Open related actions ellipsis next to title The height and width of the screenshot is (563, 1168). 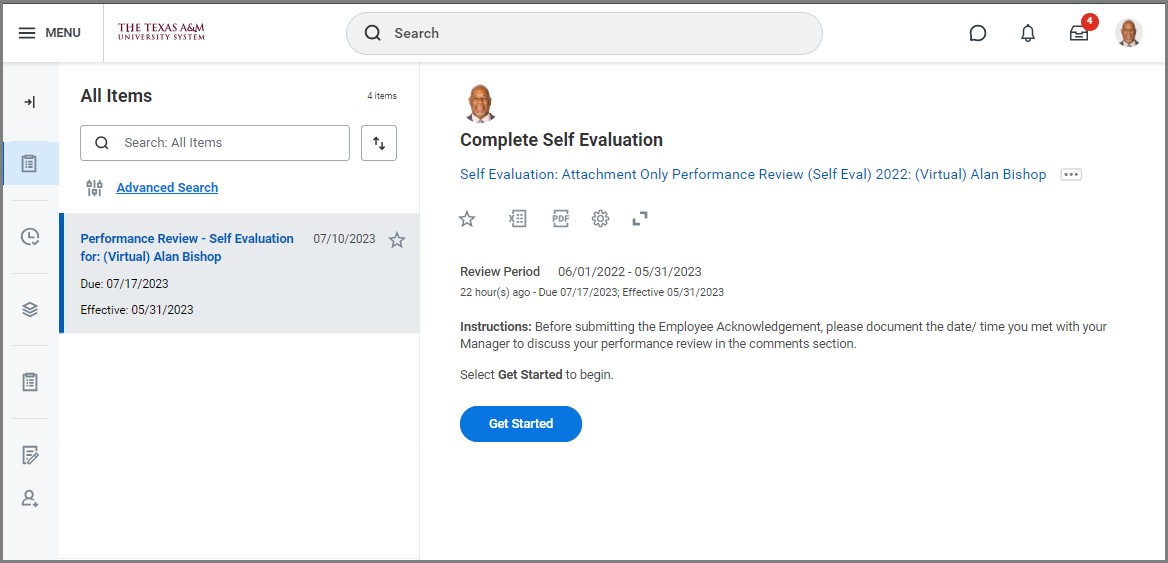1071,175
